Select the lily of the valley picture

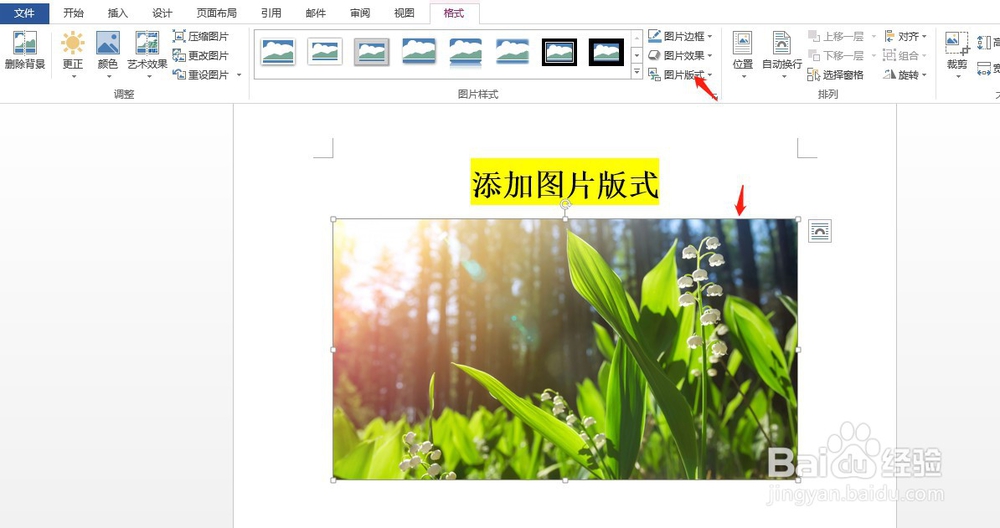click(x=565, y=349)
